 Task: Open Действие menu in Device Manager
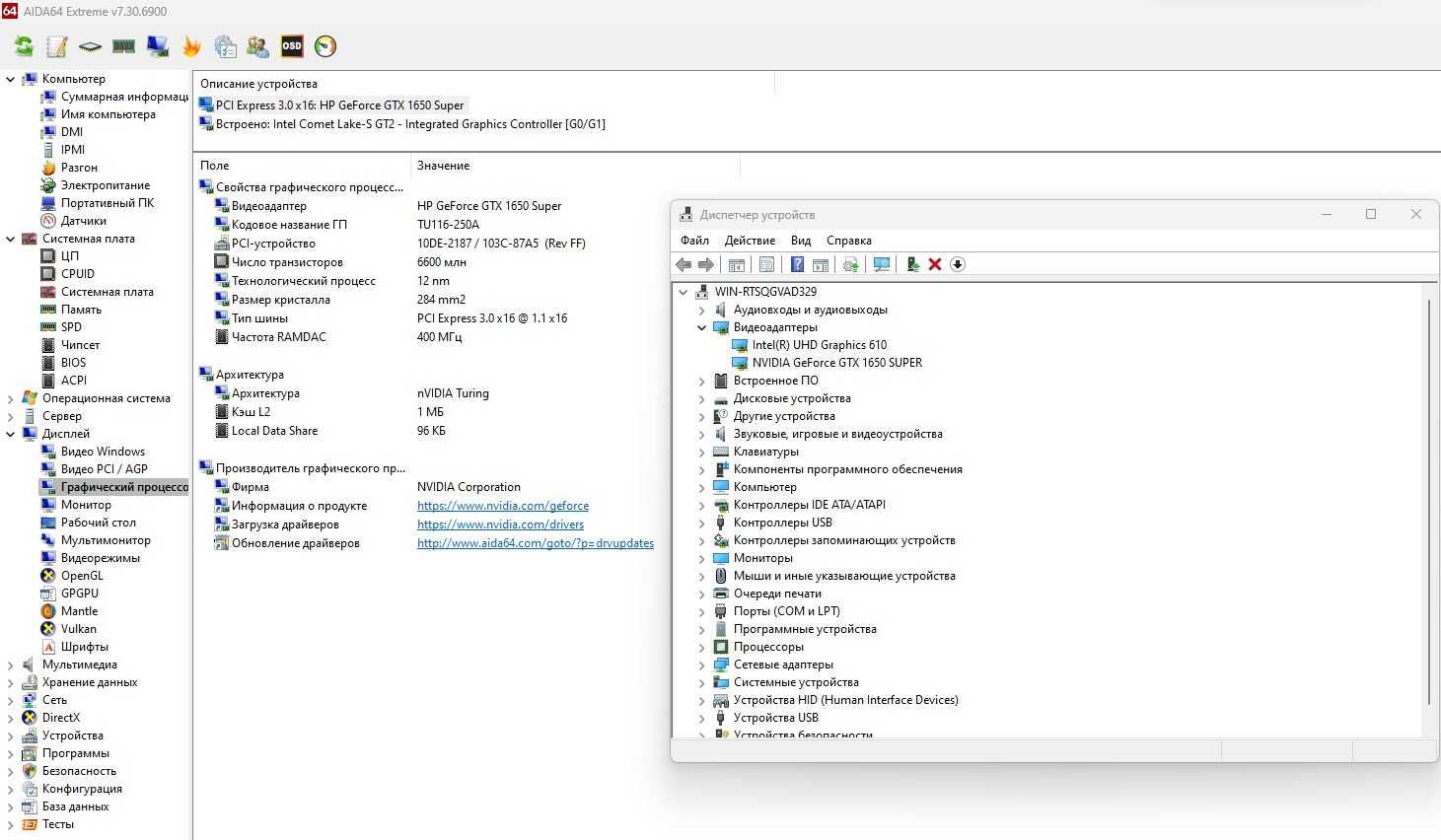(750, 241)
